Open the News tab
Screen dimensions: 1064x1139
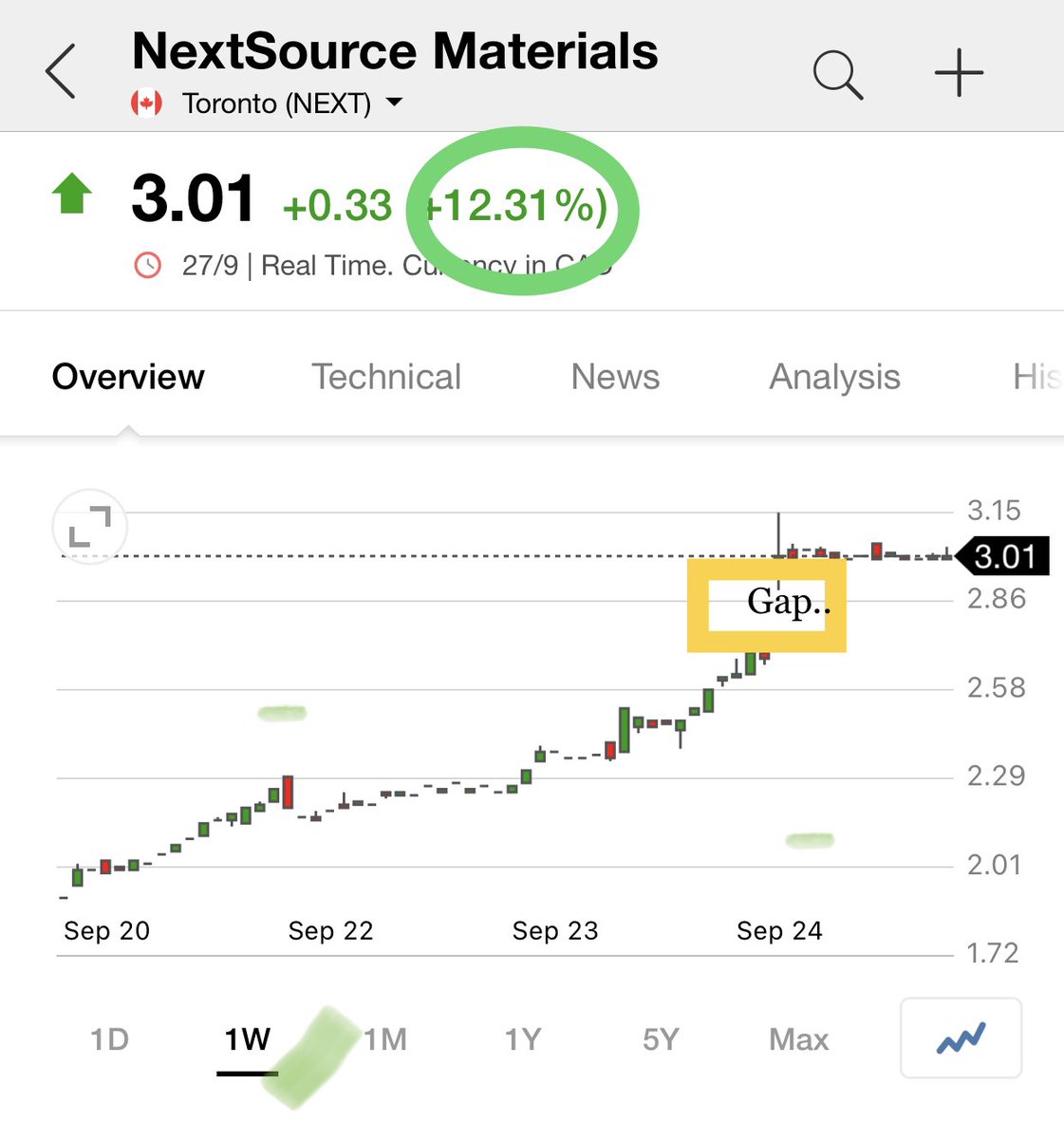click(x=615, y=377)
